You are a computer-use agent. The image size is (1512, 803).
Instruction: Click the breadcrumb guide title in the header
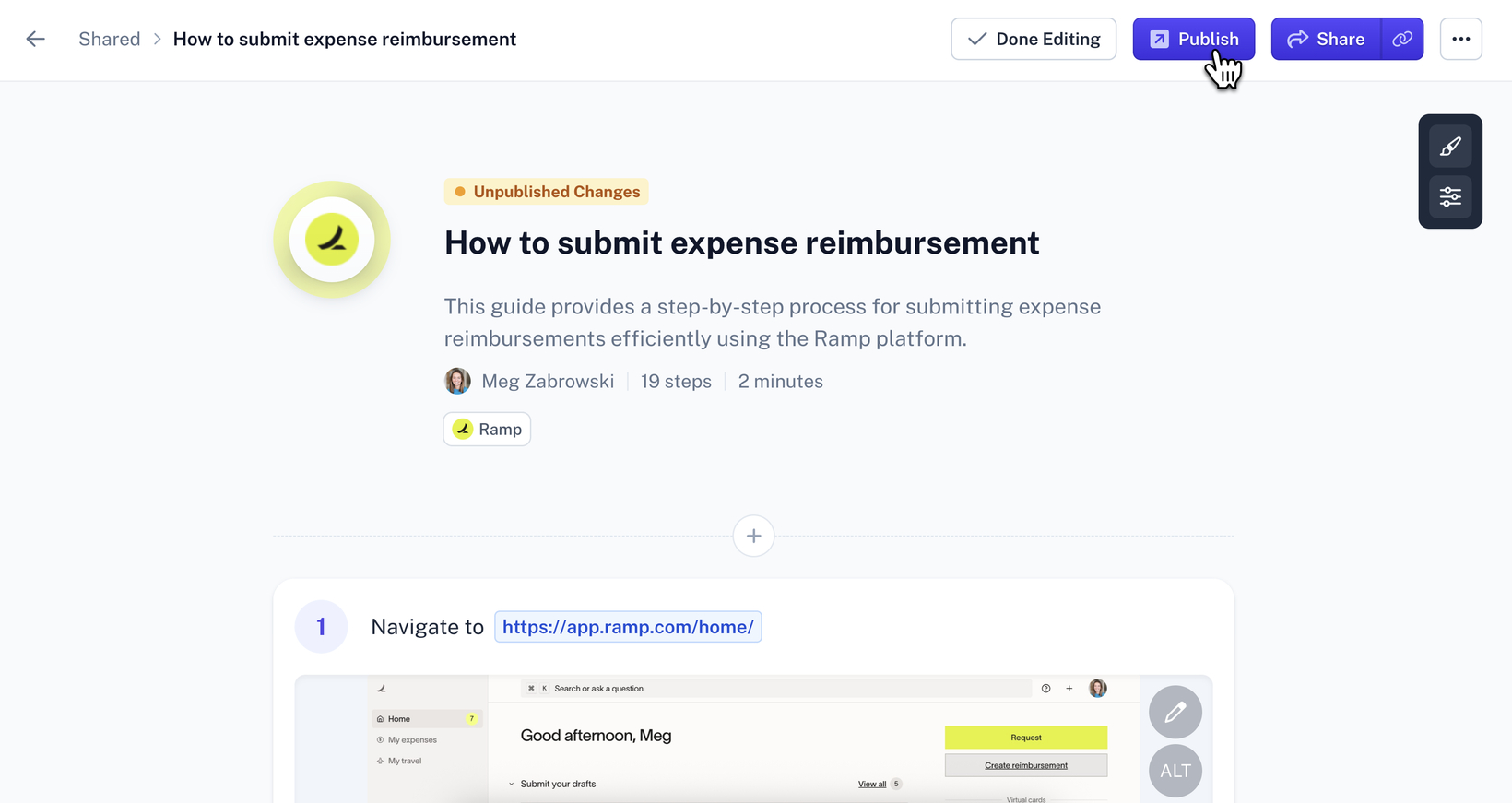pos(345,39)
